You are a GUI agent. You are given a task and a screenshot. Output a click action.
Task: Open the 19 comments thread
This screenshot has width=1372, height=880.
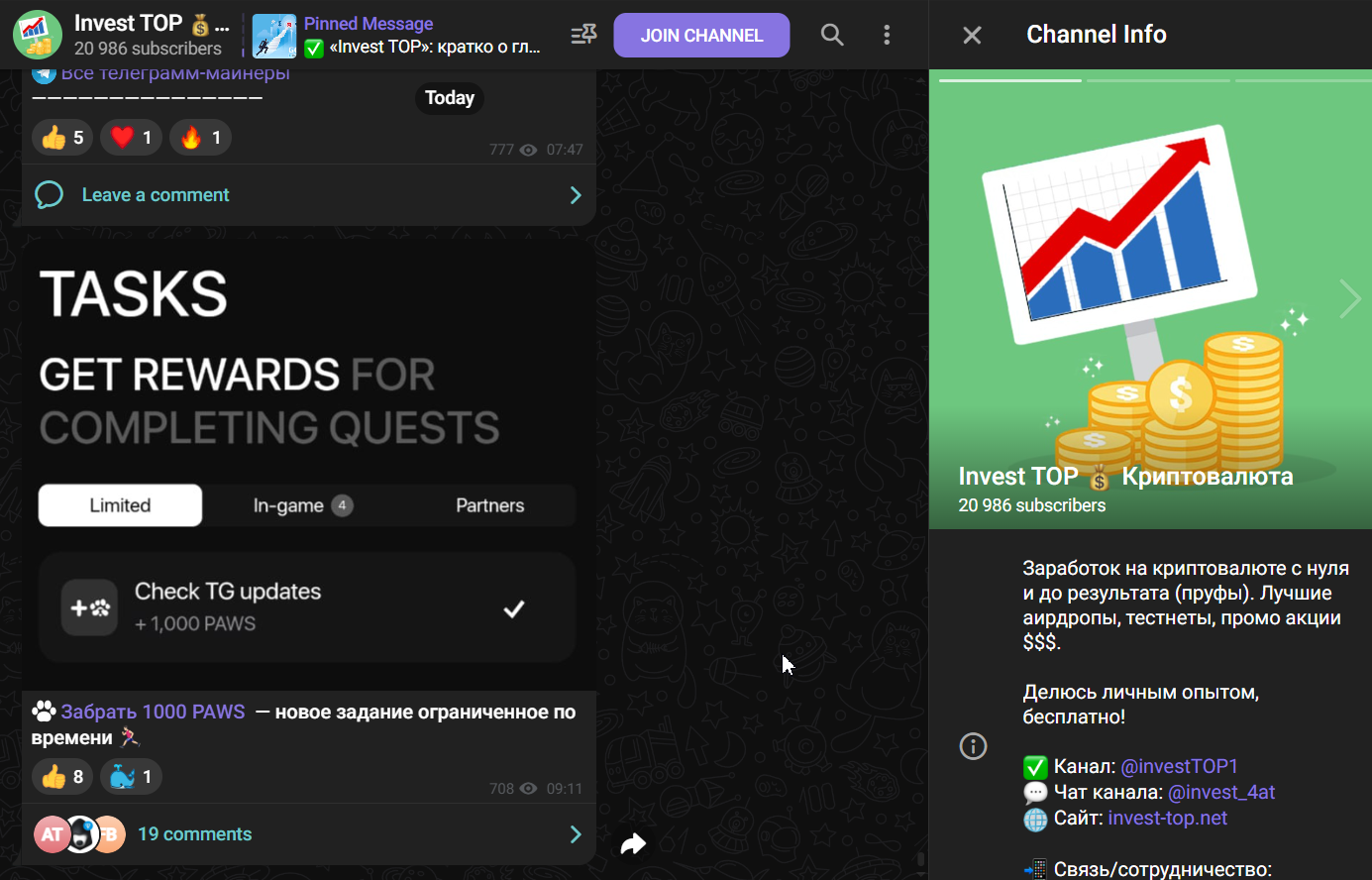click(x=195, y=834)
